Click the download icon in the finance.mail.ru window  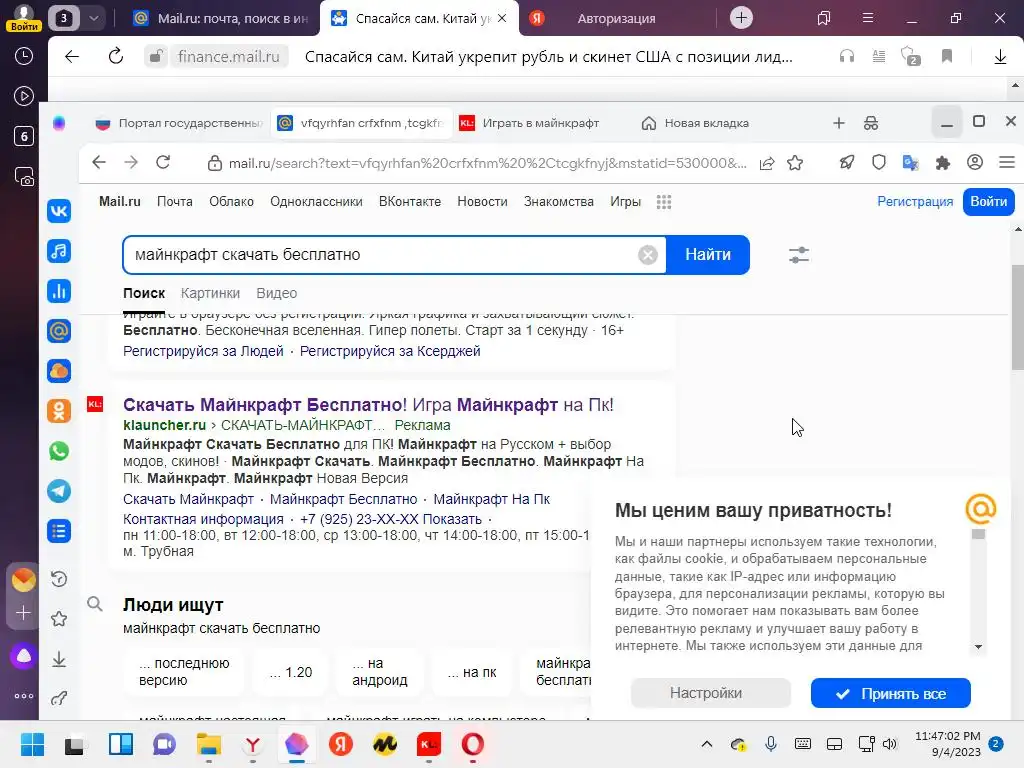(1000, 57)
